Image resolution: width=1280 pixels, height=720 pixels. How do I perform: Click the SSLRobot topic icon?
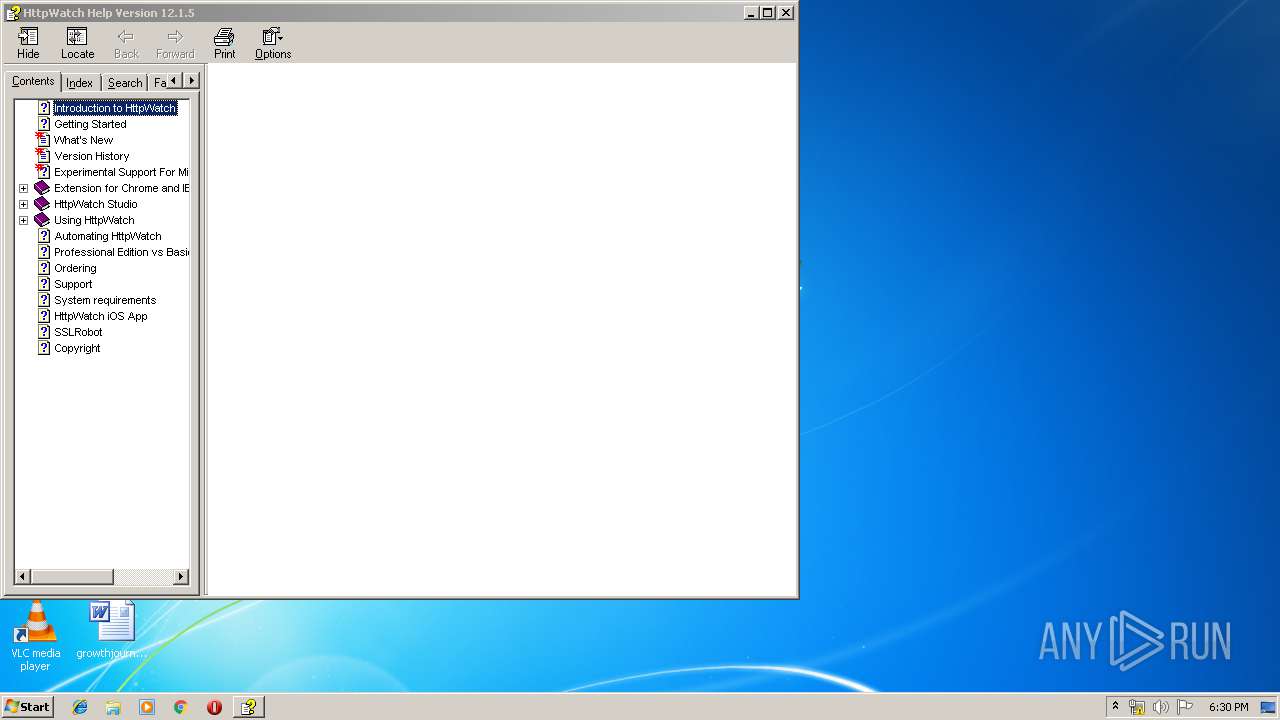coord(44,332)
